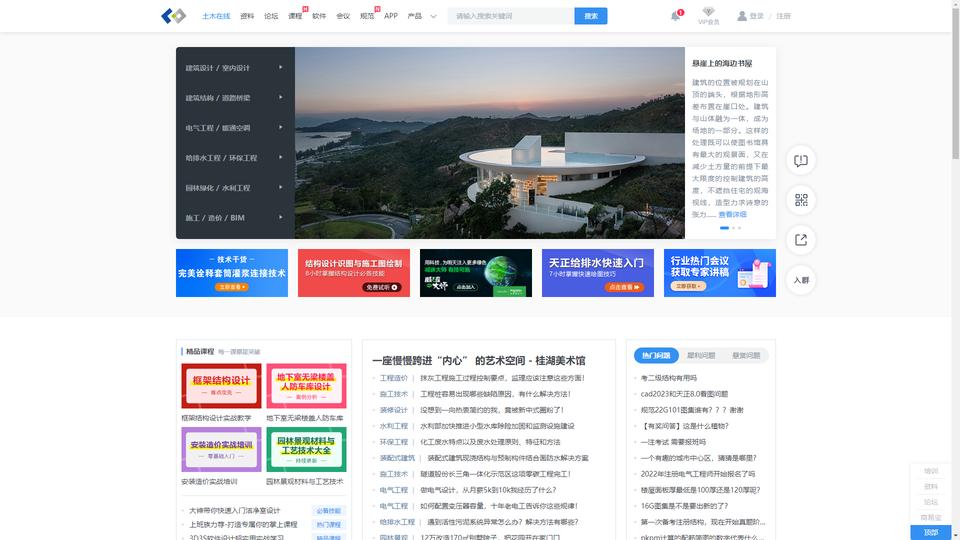This screenshot has width=960, height=540.
Task: Click 给排水工程 tag in article list
Action: [x=397, y=522]
